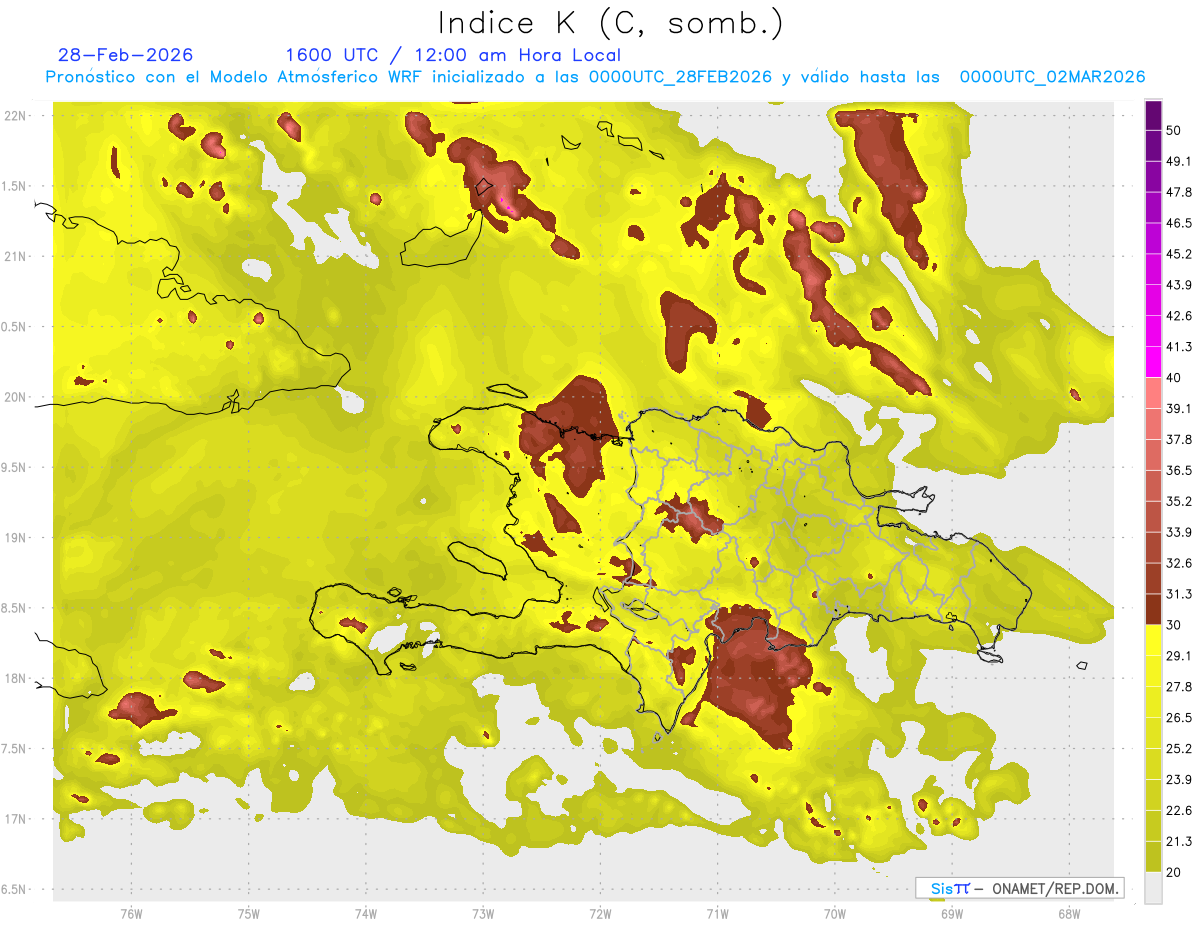Click the map title 'Indice K (C, somb.)'
1200x927 pixels.
point(610,24)
